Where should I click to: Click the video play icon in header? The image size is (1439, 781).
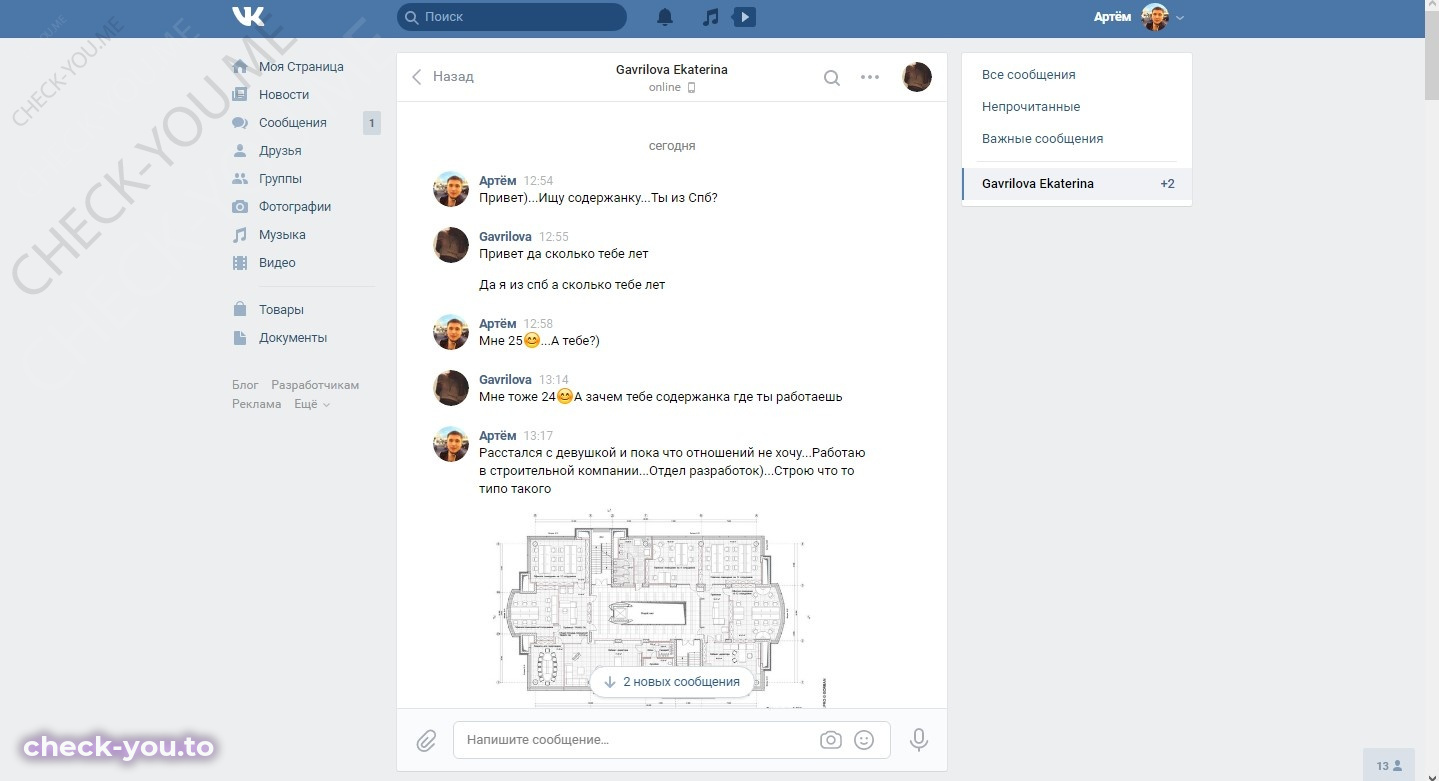click(x=744, y=17)
